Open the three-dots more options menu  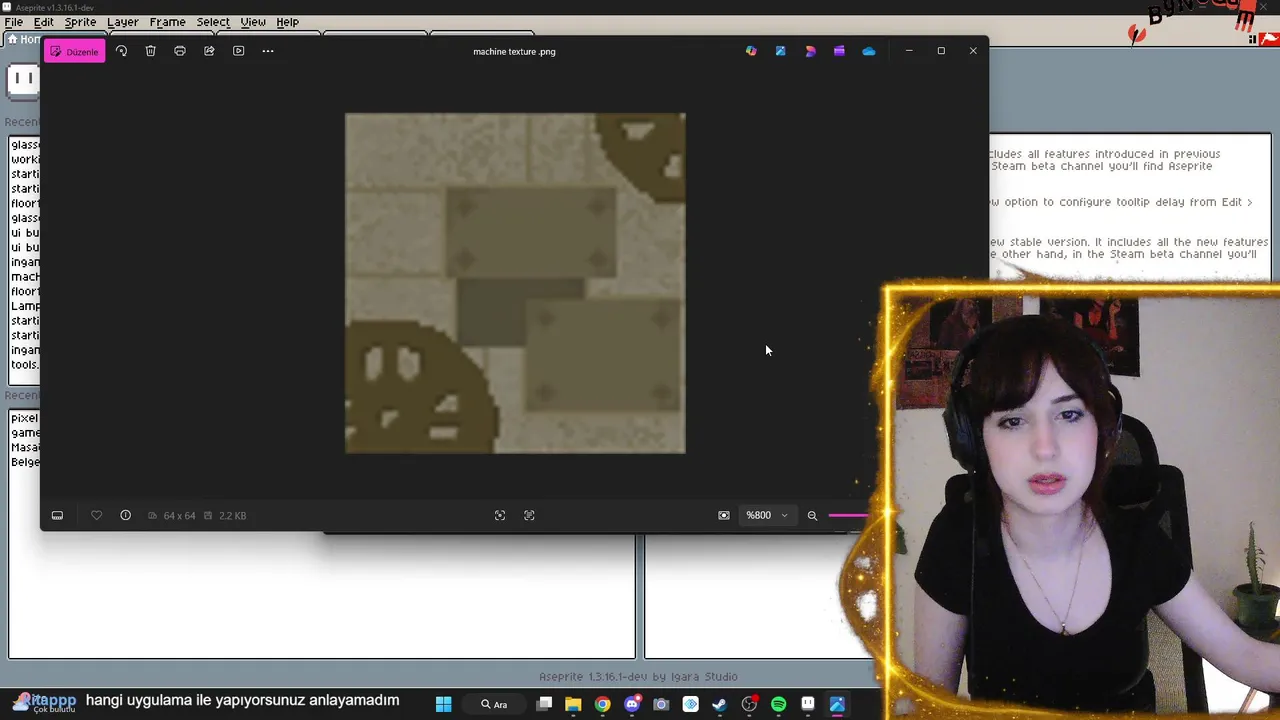268,51
